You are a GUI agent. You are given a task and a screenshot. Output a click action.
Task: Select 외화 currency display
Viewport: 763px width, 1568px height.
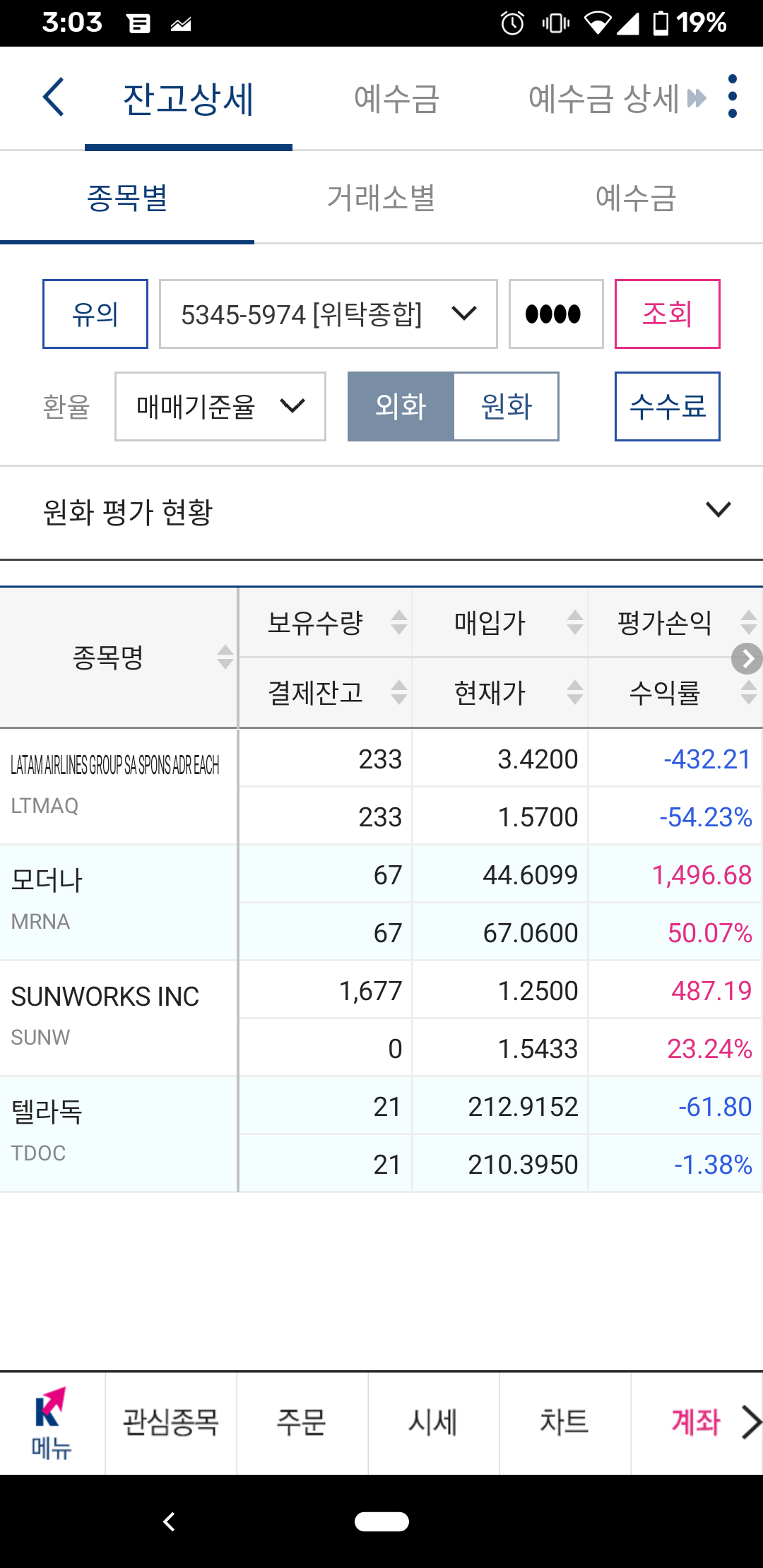(x=401, y=406)
